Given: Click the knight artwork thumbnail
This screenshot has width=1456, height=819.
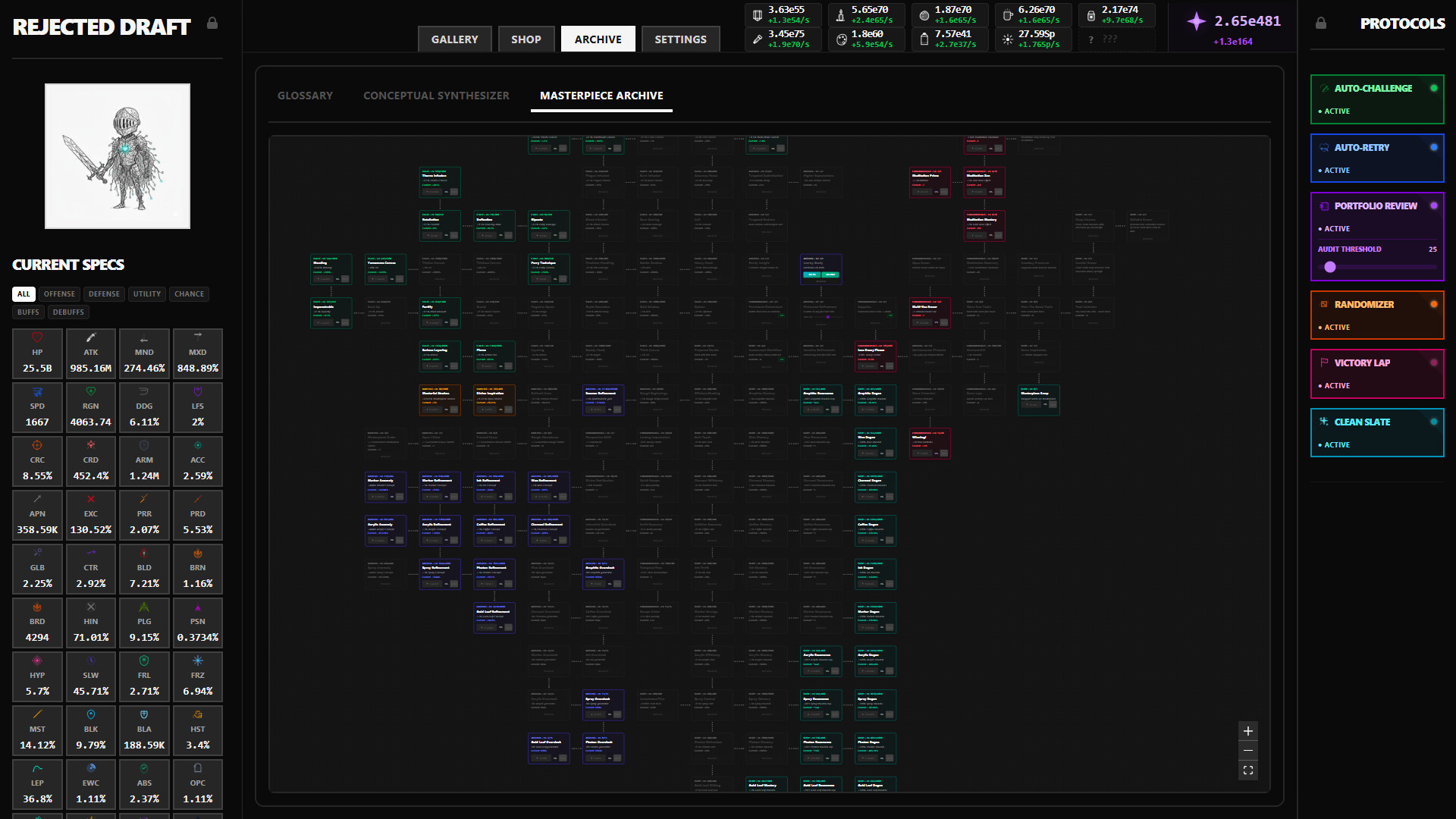Looking at the screenshot, I should 118,156.
